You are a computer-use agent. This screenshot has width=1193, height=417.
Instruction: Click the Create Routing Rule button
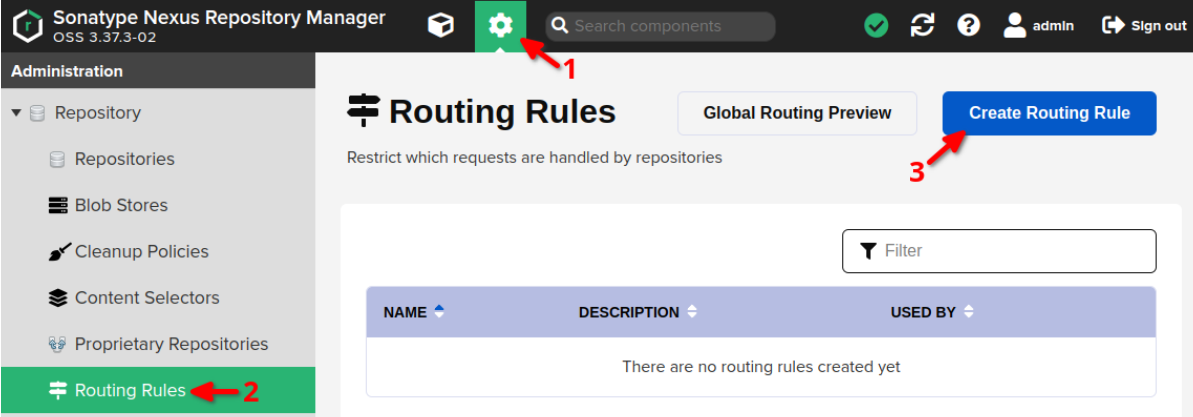tap(1049, 113)
